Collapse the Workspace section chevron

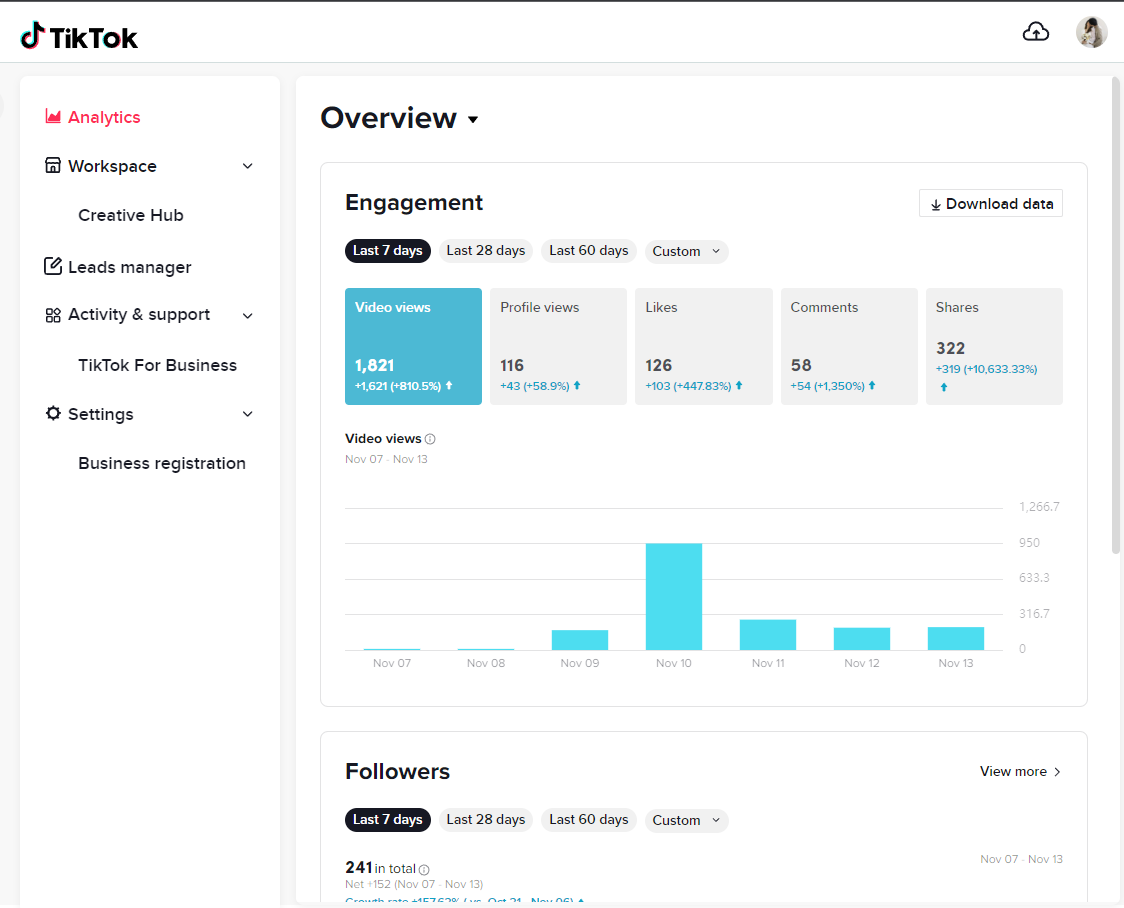(x=247, y=166)
